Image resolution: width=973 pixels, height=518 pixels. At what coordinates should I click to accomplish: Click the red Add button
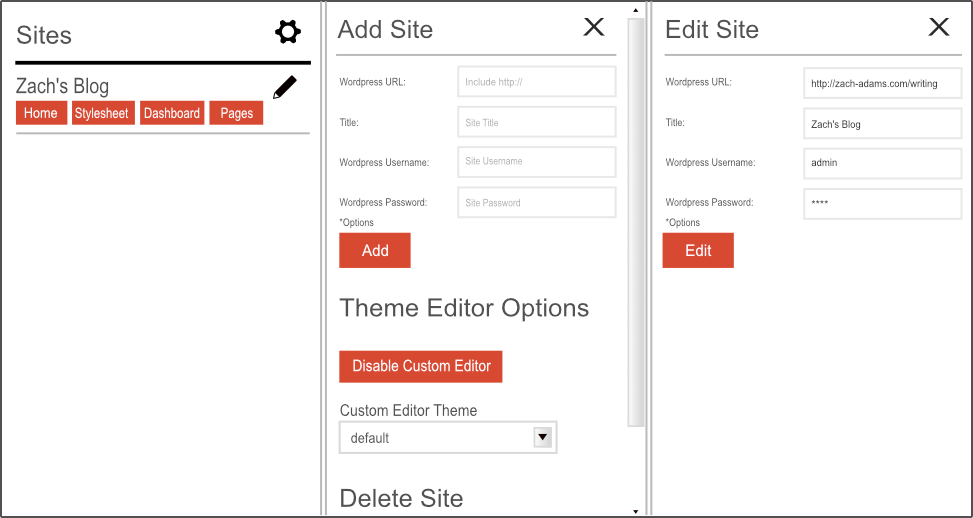[x=375, y=250]
